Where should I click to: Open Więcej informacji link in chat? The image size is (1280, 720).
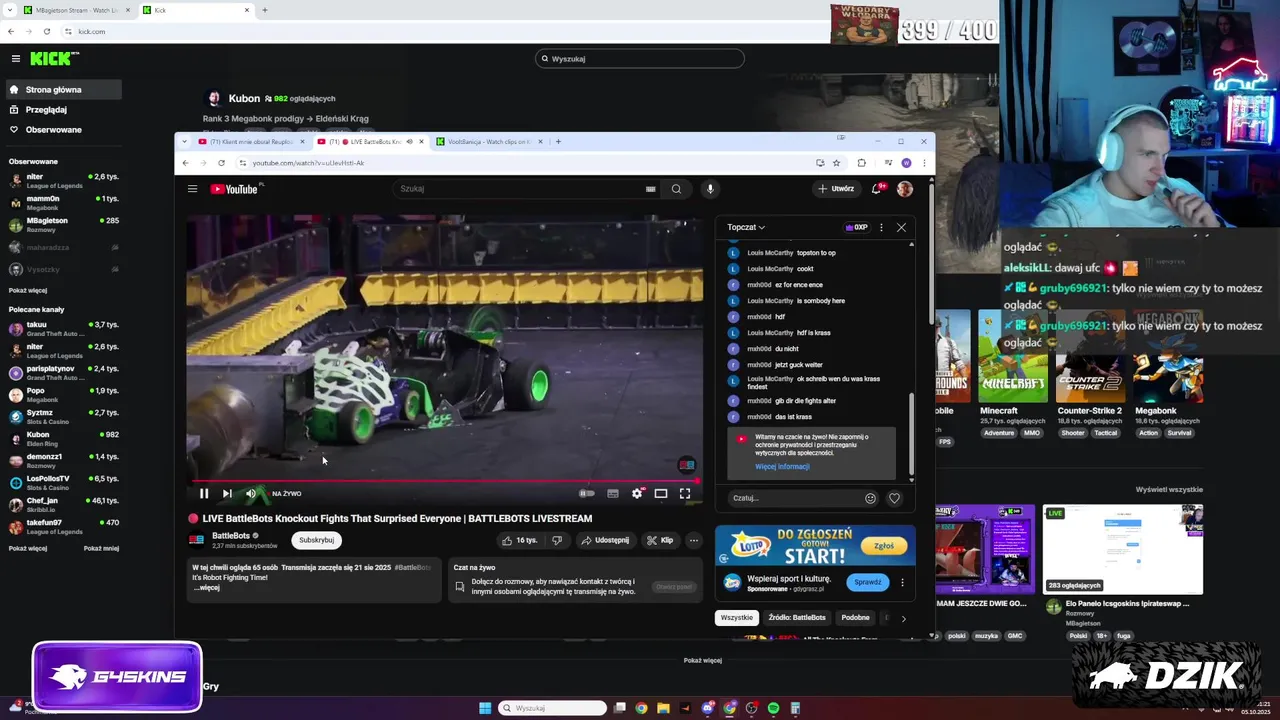click(x=782, y=466)
